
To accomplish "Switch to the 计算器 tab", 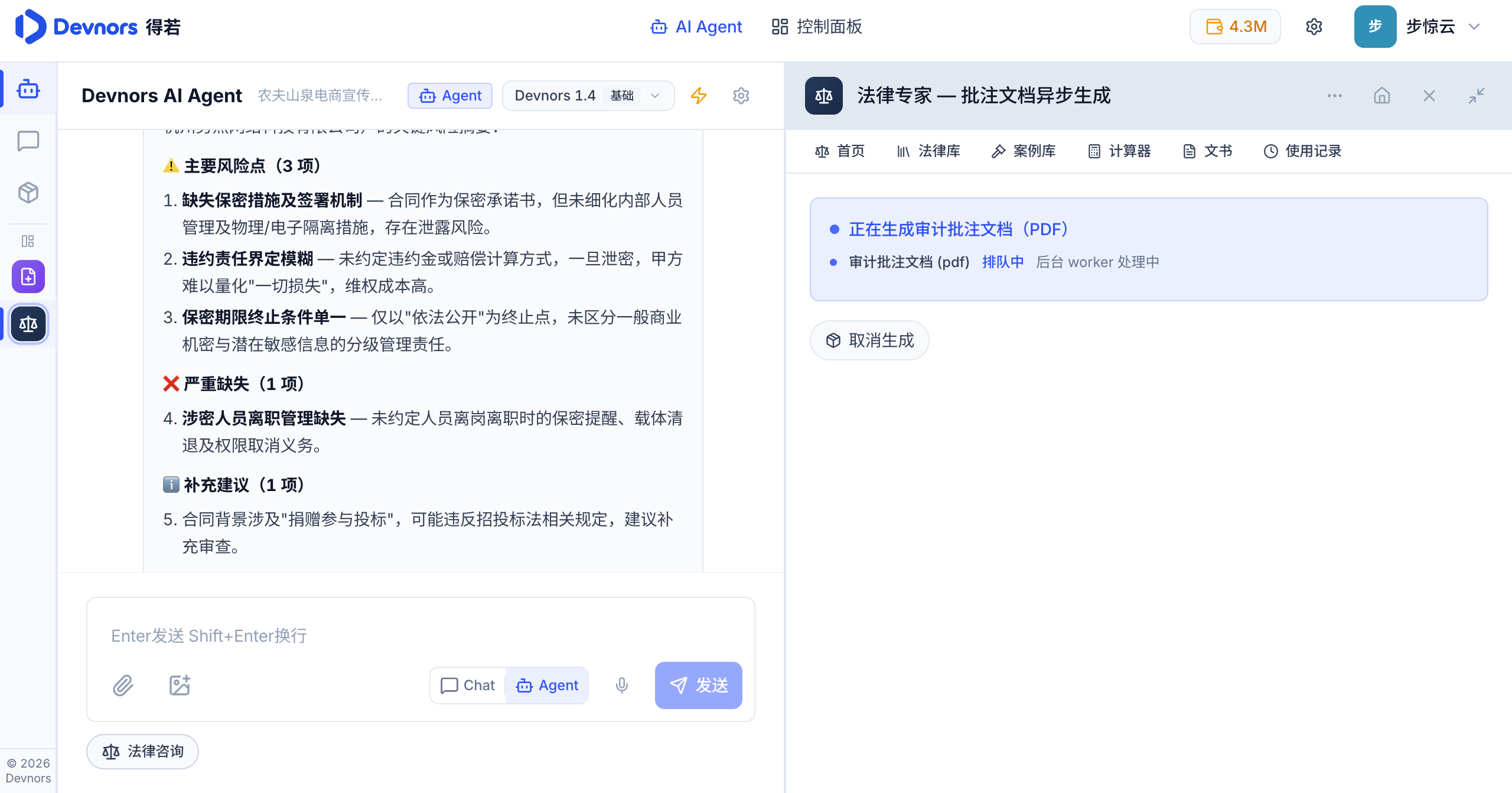I will pyautogui.click(x=1119, y=151).
